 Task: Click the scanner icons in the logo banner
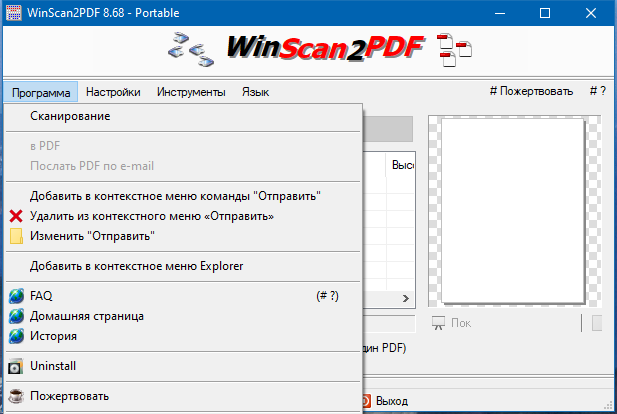click(x=191, y=50)
